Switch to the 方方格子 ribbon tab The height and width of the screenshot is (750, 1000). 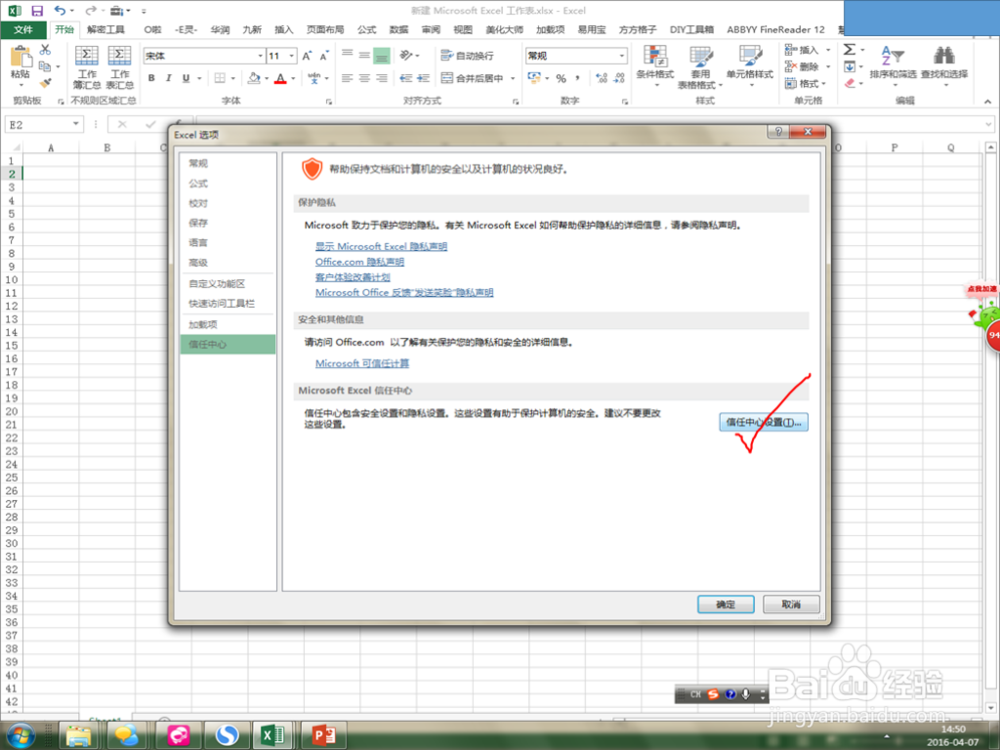638,29
